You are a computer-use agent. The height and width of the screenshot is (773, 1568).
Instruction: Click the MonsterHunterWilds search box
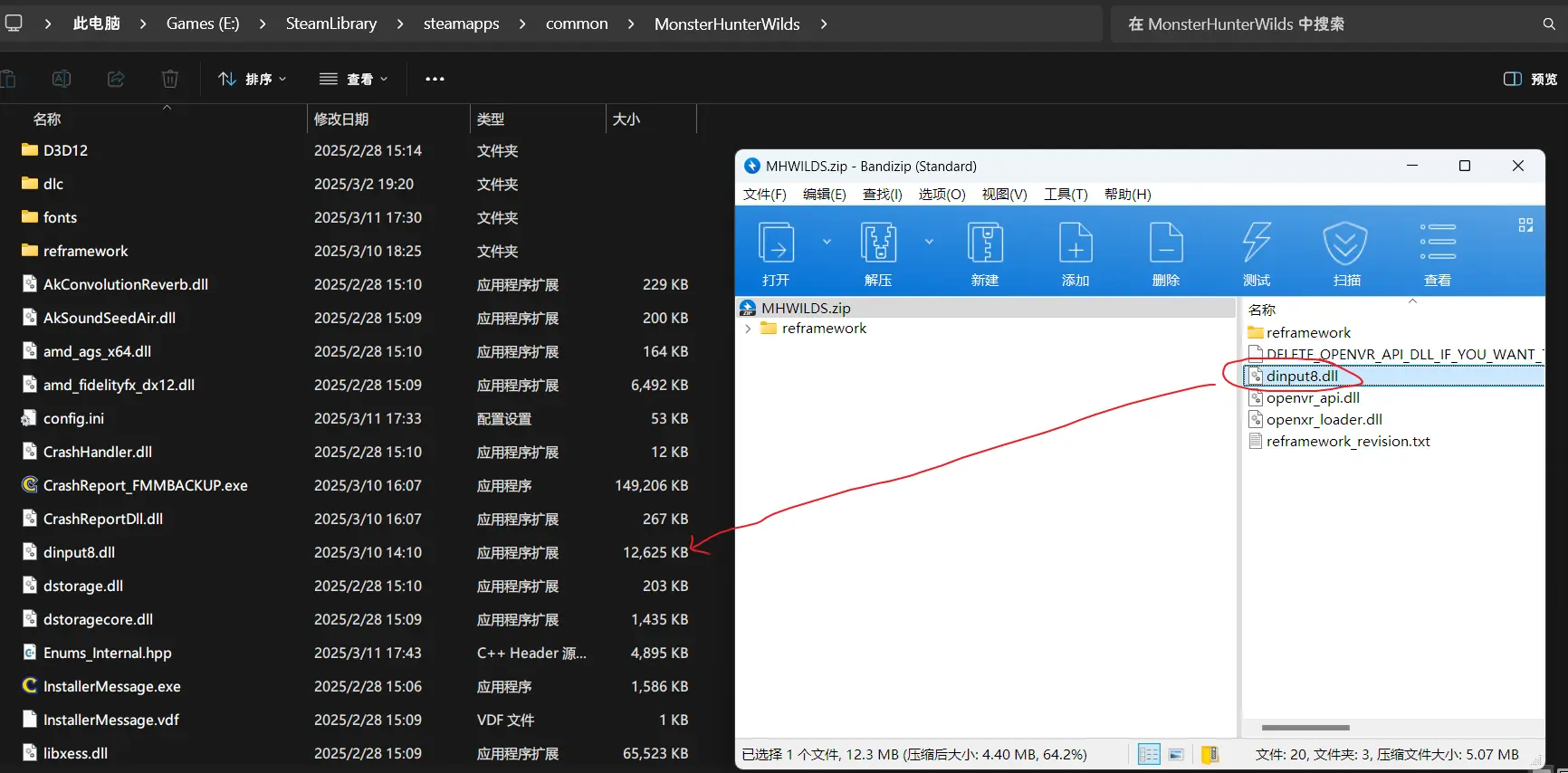1331,24
